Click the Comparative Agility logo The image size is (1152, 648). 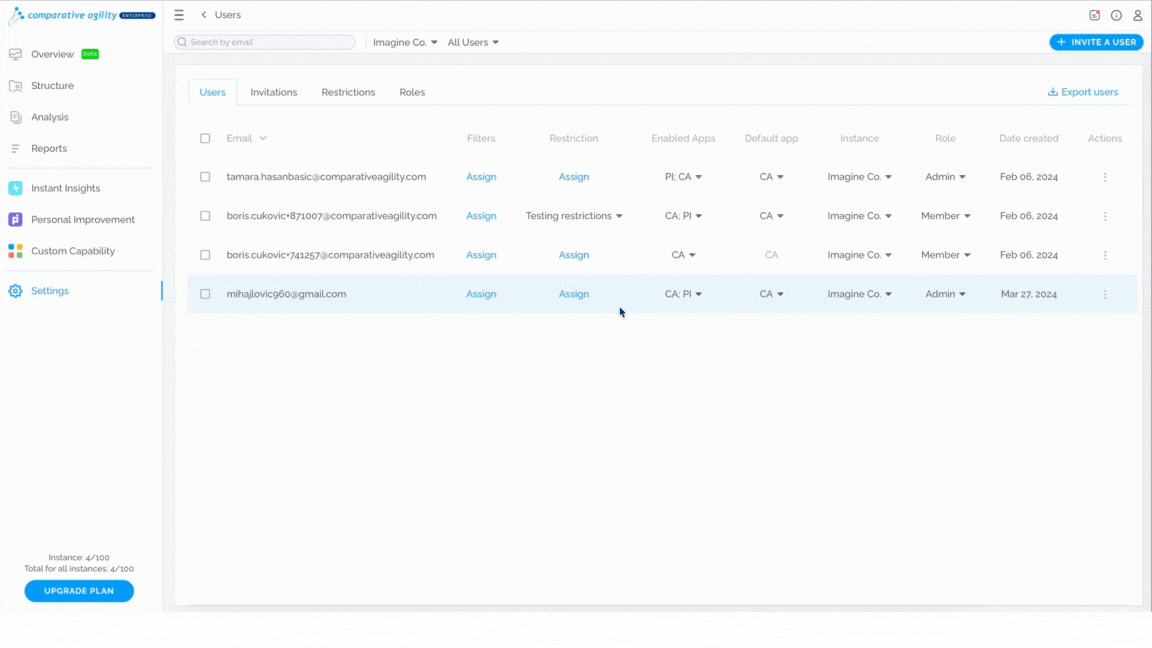pos(81,15)
